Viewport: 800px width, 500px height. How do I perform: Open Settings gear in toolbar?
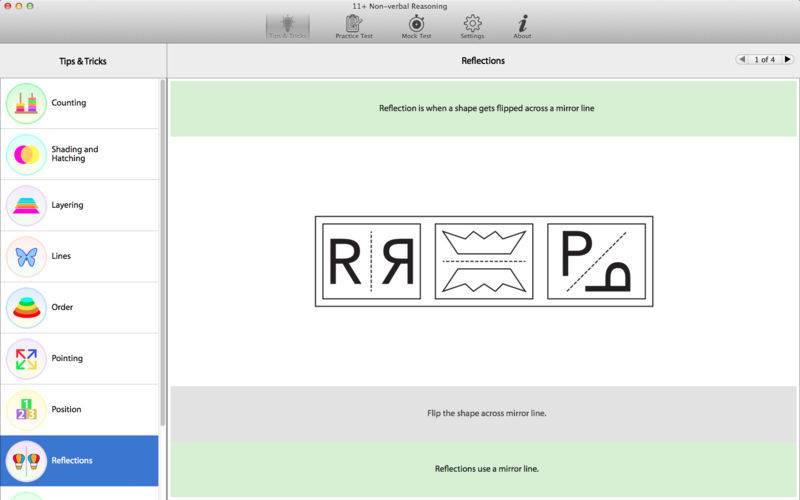coord(472,25)
